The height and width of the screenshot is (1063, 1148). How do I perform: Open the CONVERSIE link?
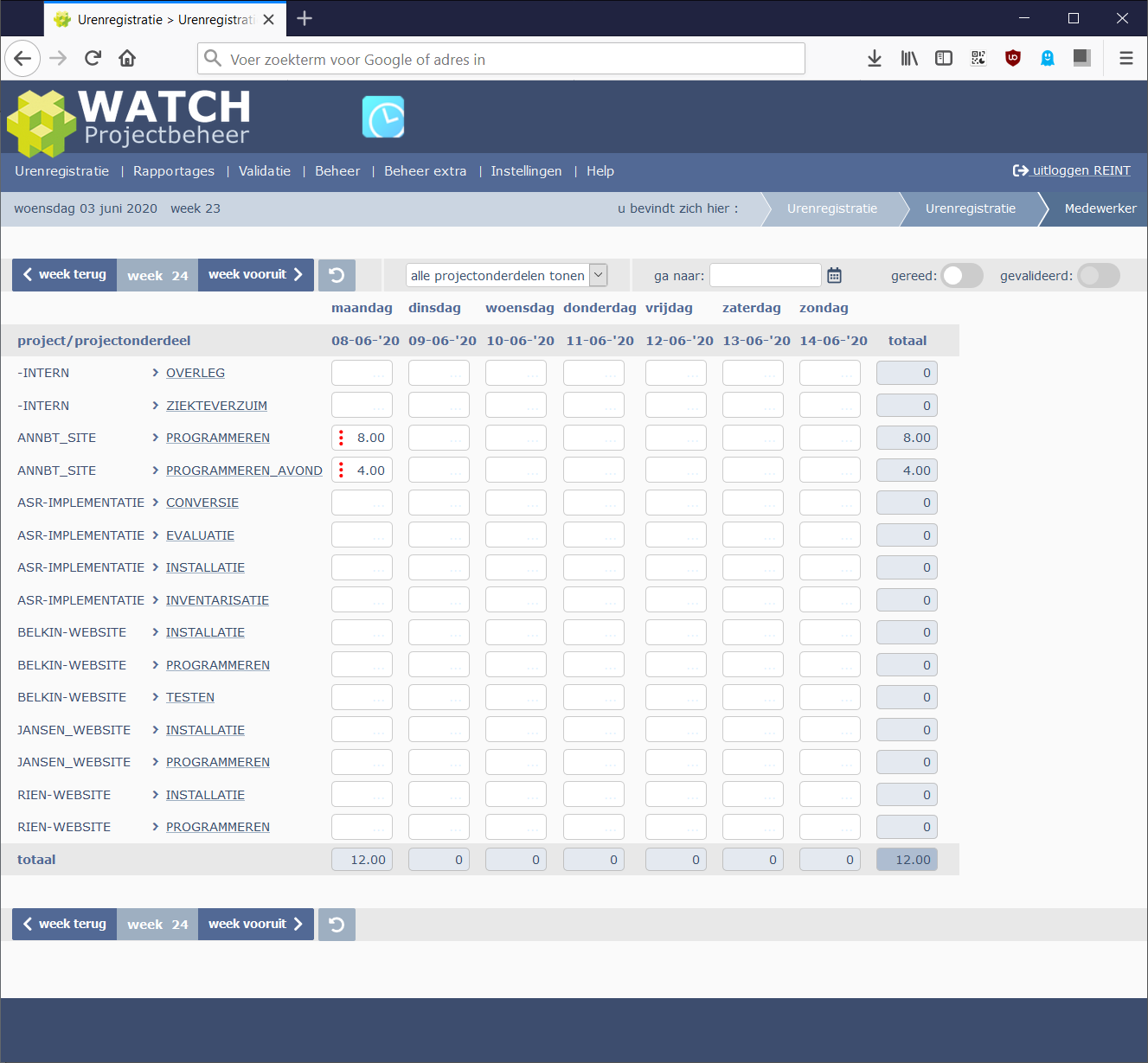click(202, 503)
